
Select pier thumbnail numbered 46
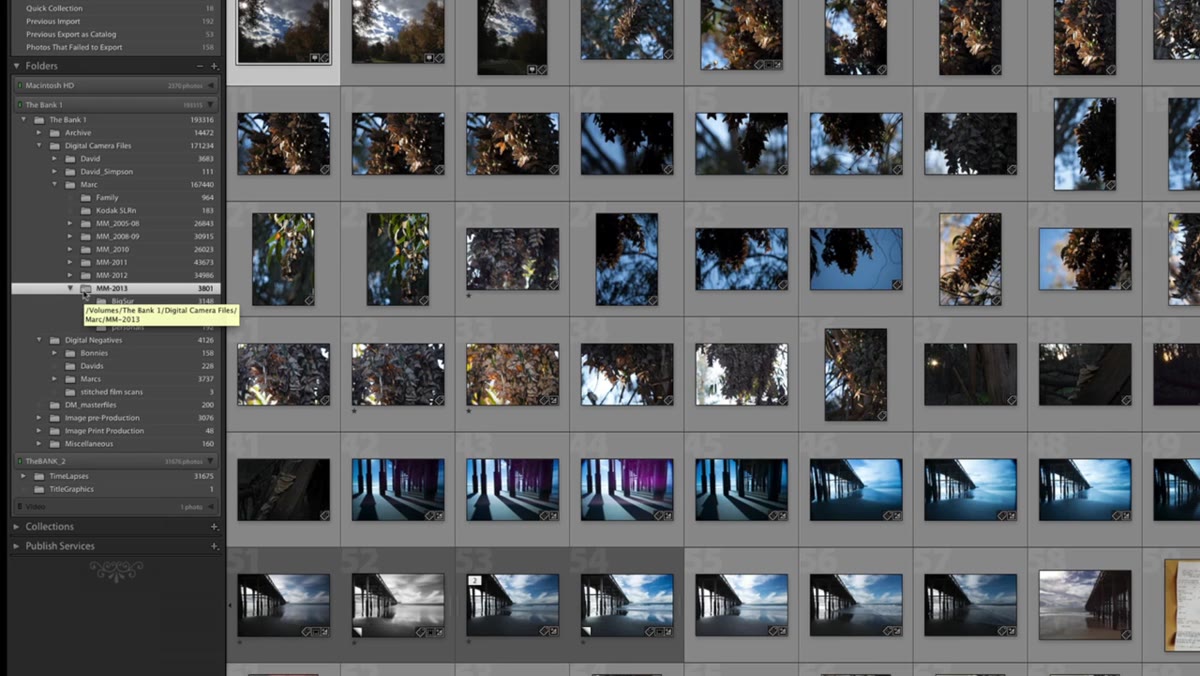pos(856,490)
